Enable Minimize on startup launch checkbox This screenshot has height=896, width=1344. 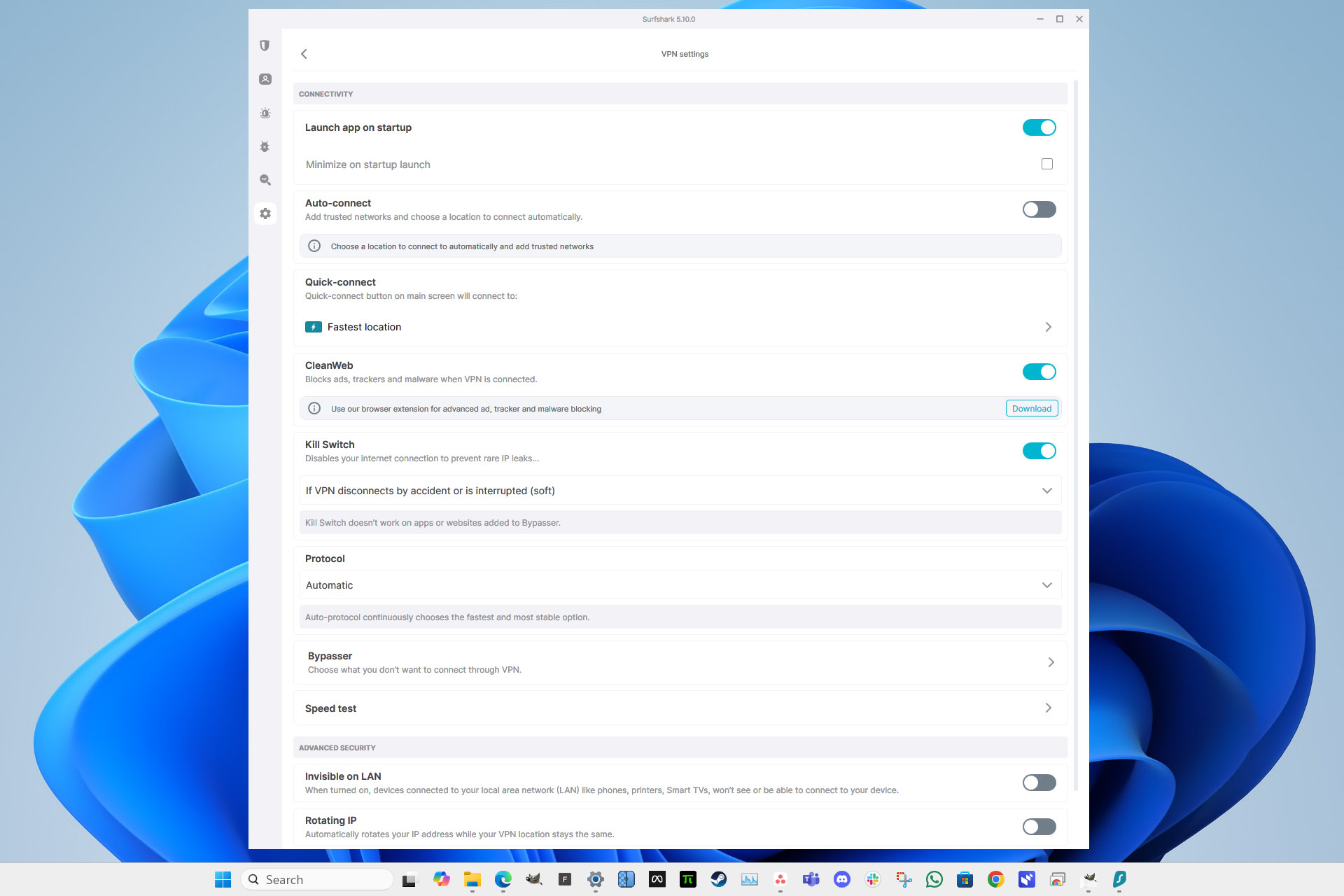[x=1047, y=163]
